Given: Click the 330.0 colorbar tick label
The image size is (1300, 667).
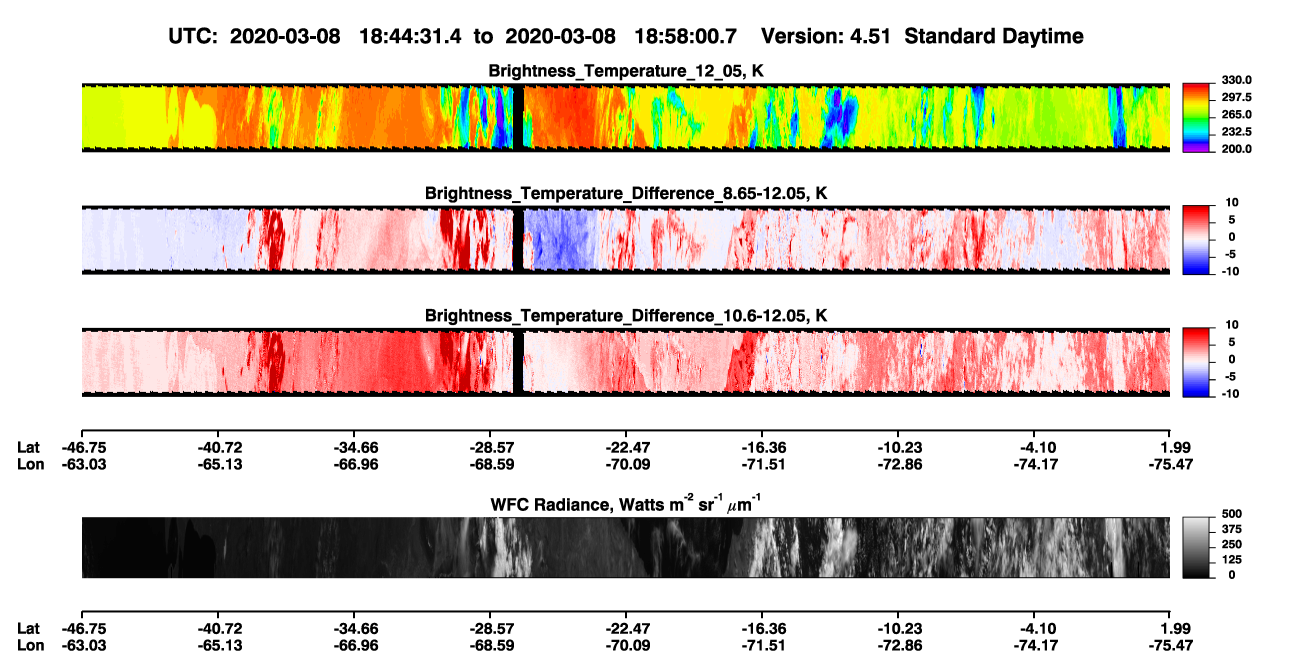Looking at the screenshot, I should [x=1236, y=80].
